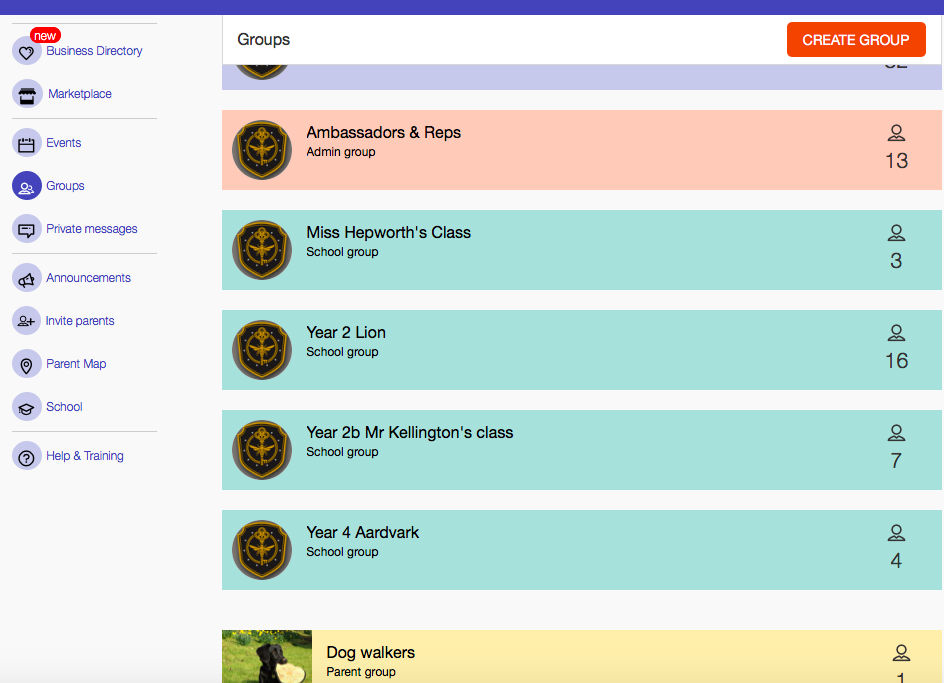Click Year 4 Aardvark crest badge

point(262,550)
